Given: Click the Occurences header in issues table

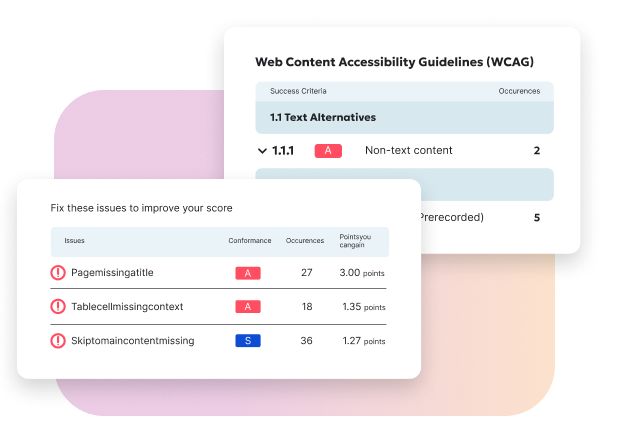Looking at the screenshot, I should tap(305, 241).
